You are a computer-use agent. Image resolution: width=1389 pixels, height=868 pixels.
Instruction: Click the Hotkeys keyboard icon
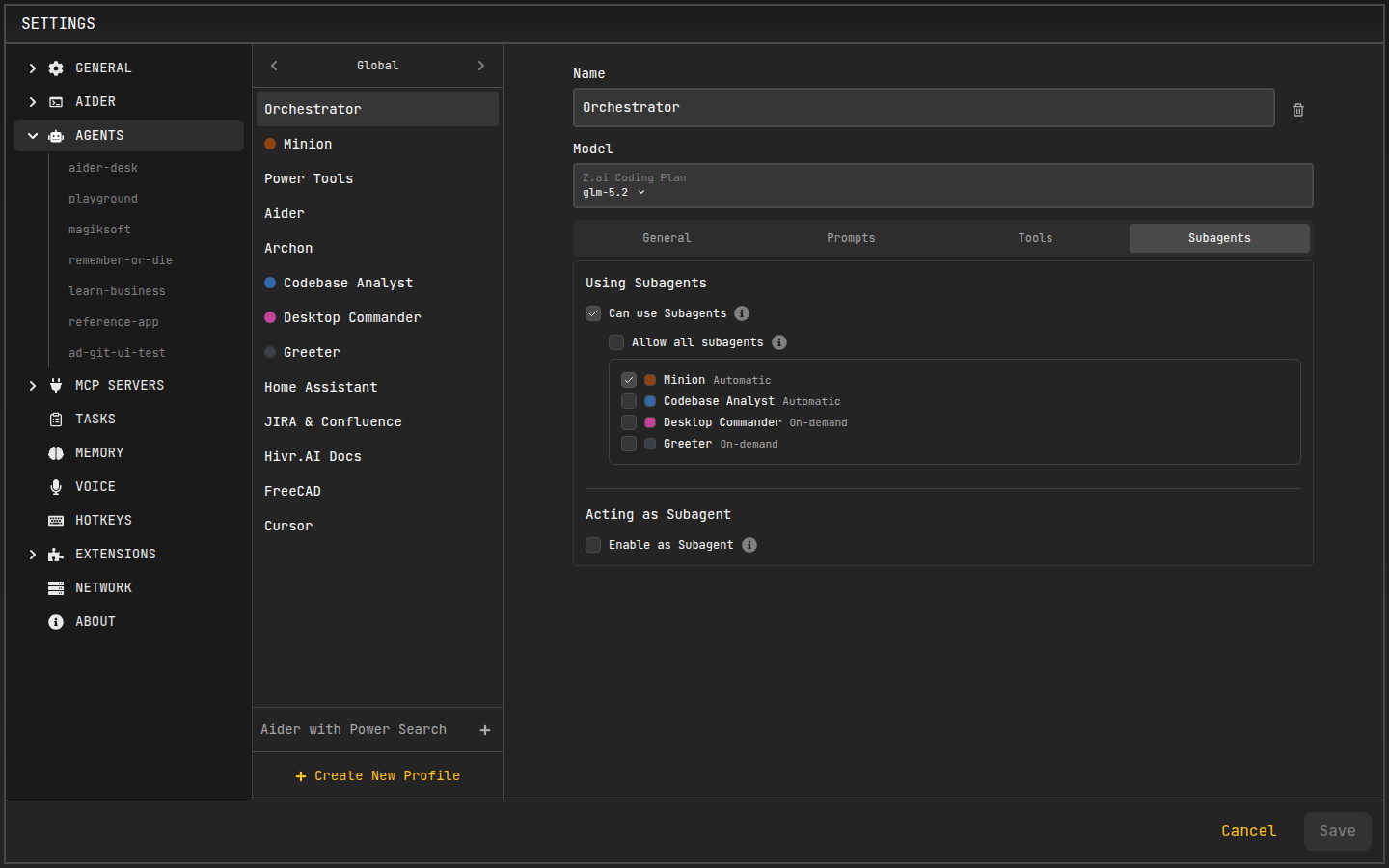point(56,521)
